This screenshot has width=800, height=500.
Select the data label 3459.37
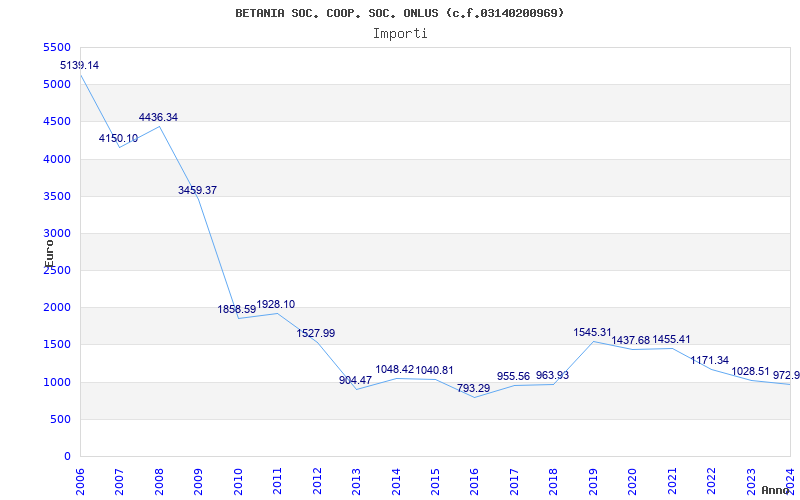point(197,190)
